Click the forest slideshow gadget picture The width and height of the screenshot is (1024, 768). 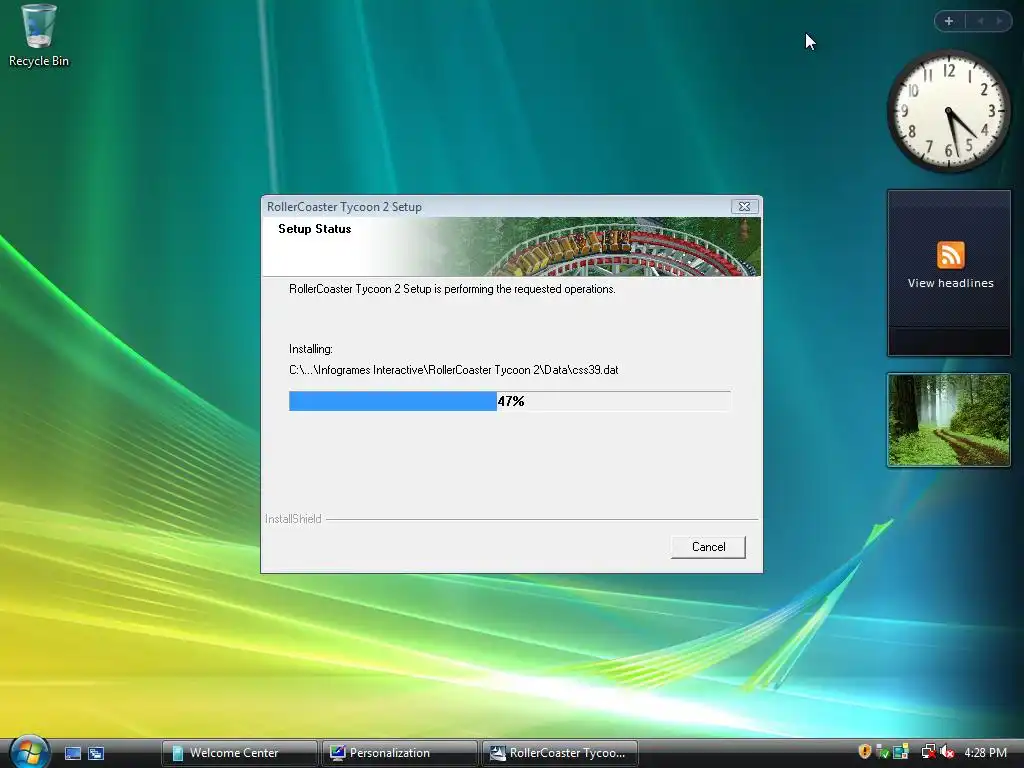(x=948, y=420)
